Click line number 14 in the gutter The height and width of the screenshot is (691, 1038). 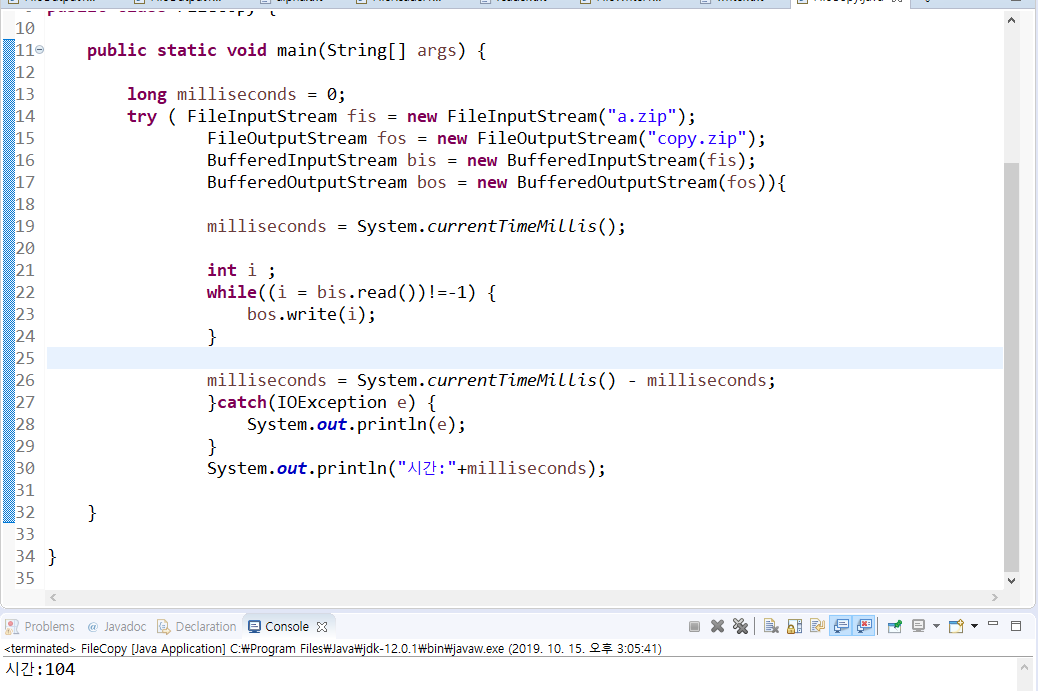pyautogui.click(x=25, y=116)
